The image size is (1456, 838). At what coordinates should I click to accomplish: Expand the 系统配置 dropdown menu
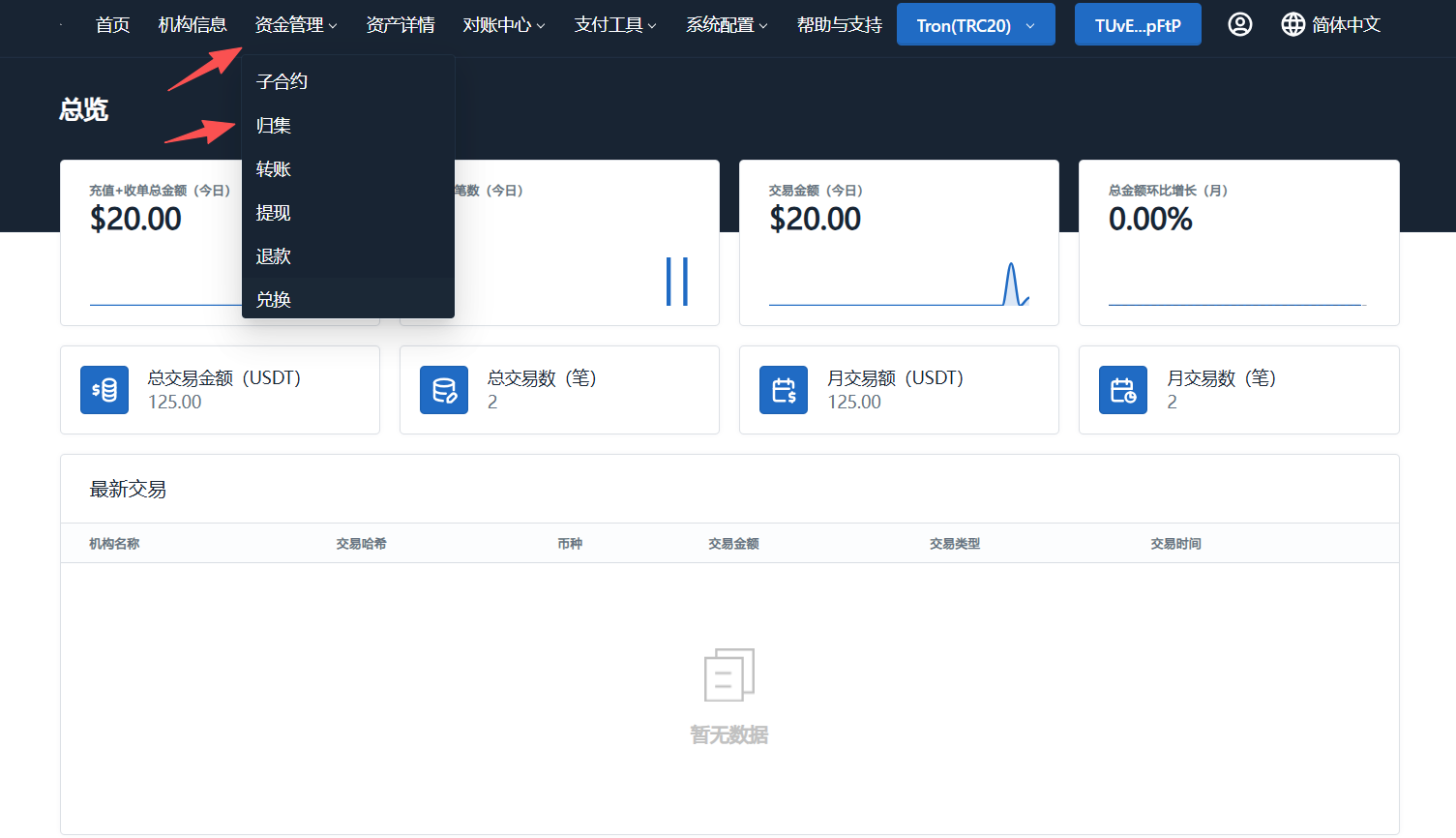[727, 24]
